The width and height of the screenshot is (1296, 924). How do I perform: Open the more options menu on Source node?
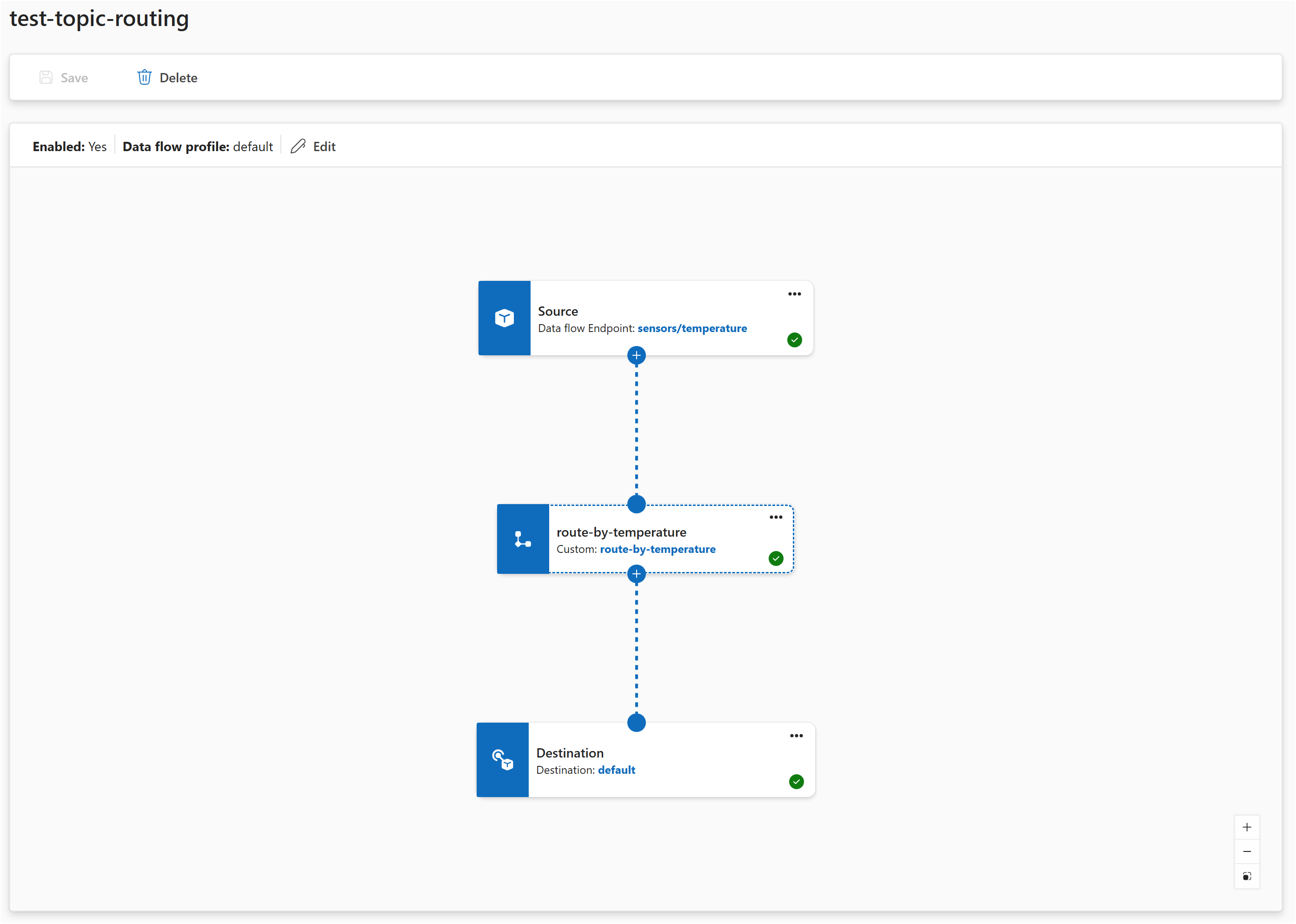coord(794,293)
